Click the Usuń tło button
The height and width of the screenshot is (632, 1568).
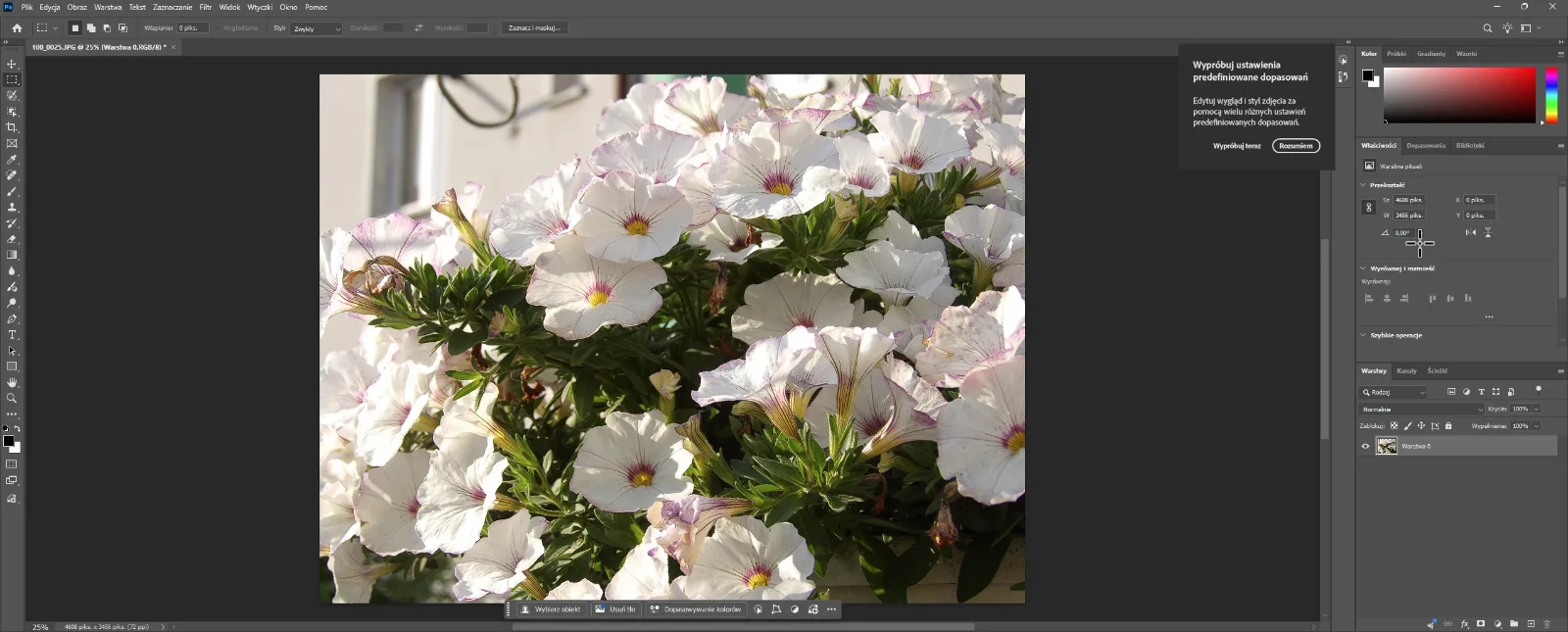pos(615,609)
